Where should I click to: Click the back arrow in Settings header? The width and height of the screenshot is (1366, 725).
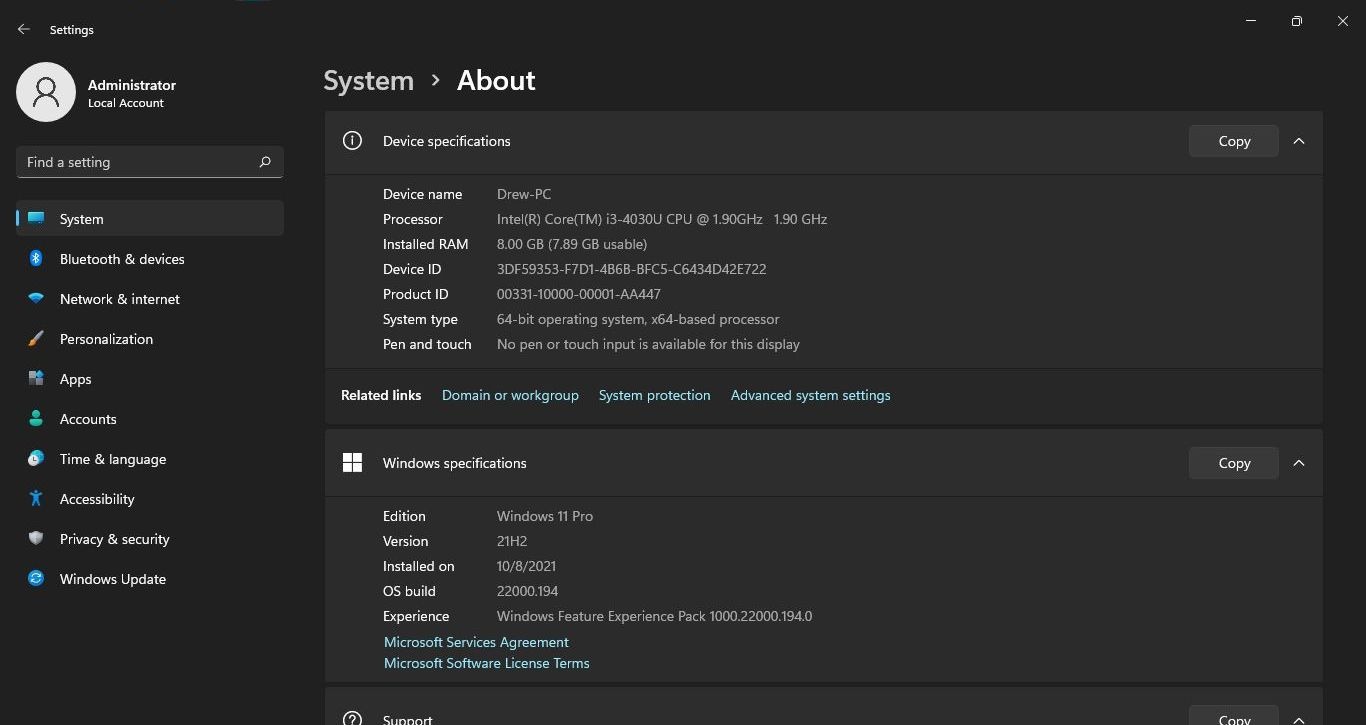[24, 30]
